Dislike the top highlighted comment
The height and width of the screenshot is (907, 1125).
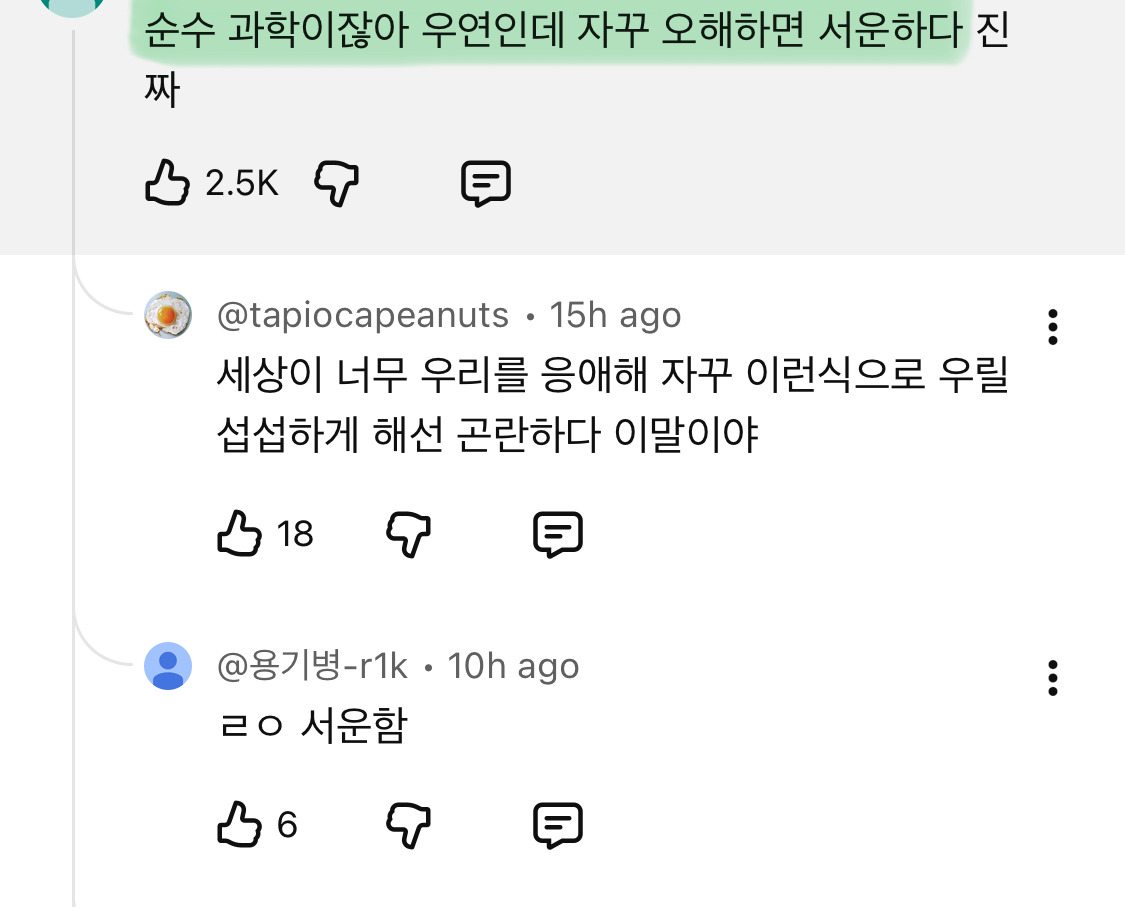click(x=336, y=183)
